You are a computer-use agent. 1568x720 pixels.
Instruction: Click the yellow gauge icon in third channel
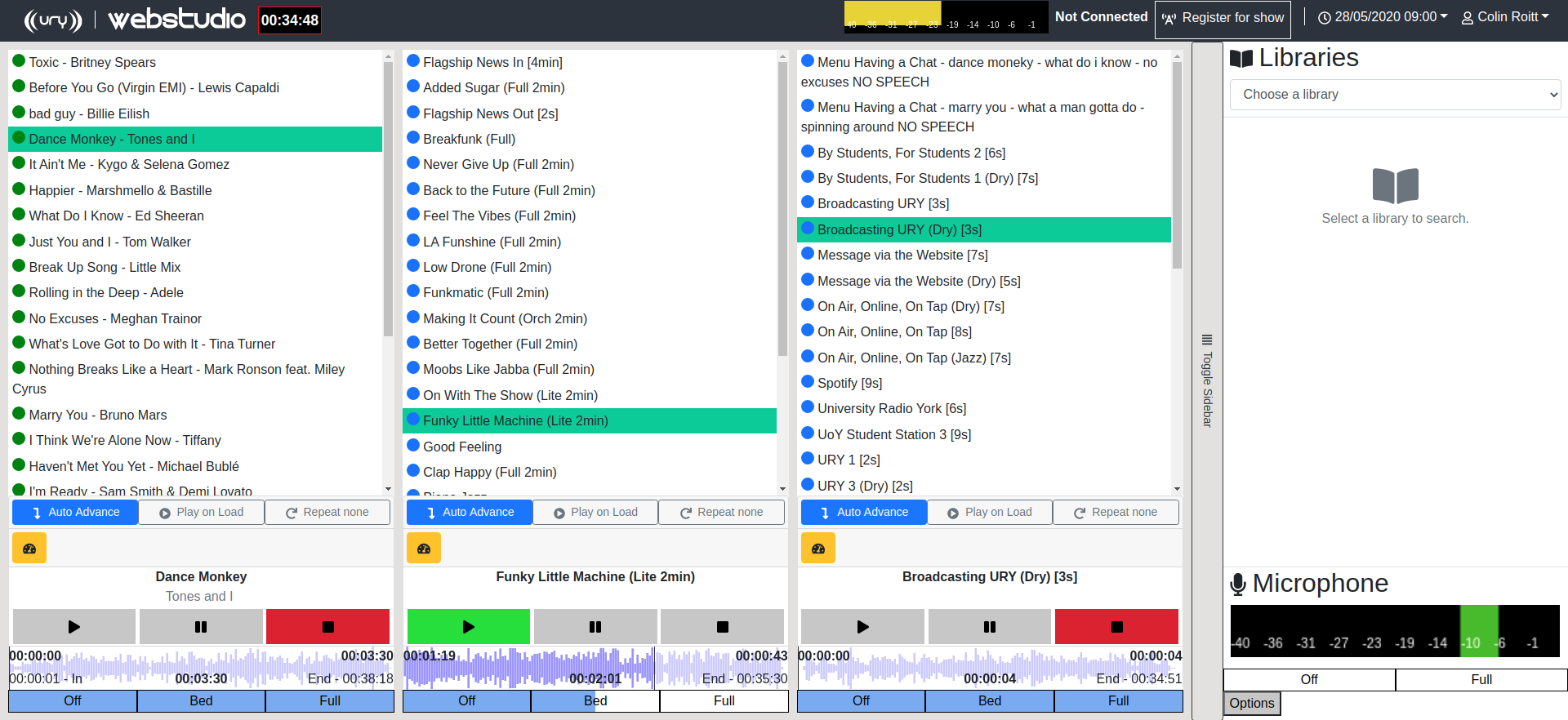click(x=818, y=549)
